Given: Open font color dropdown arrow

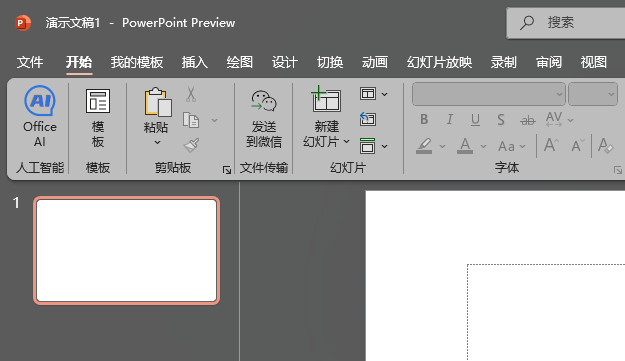Looking at the screenshot, I should coord(483,147).
